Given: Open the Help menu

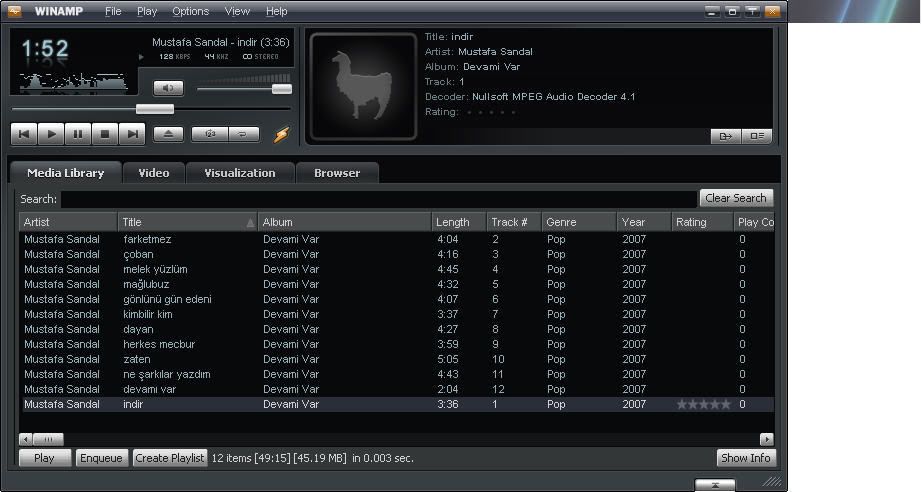Looking at the screenshot, I should point(276,11).
